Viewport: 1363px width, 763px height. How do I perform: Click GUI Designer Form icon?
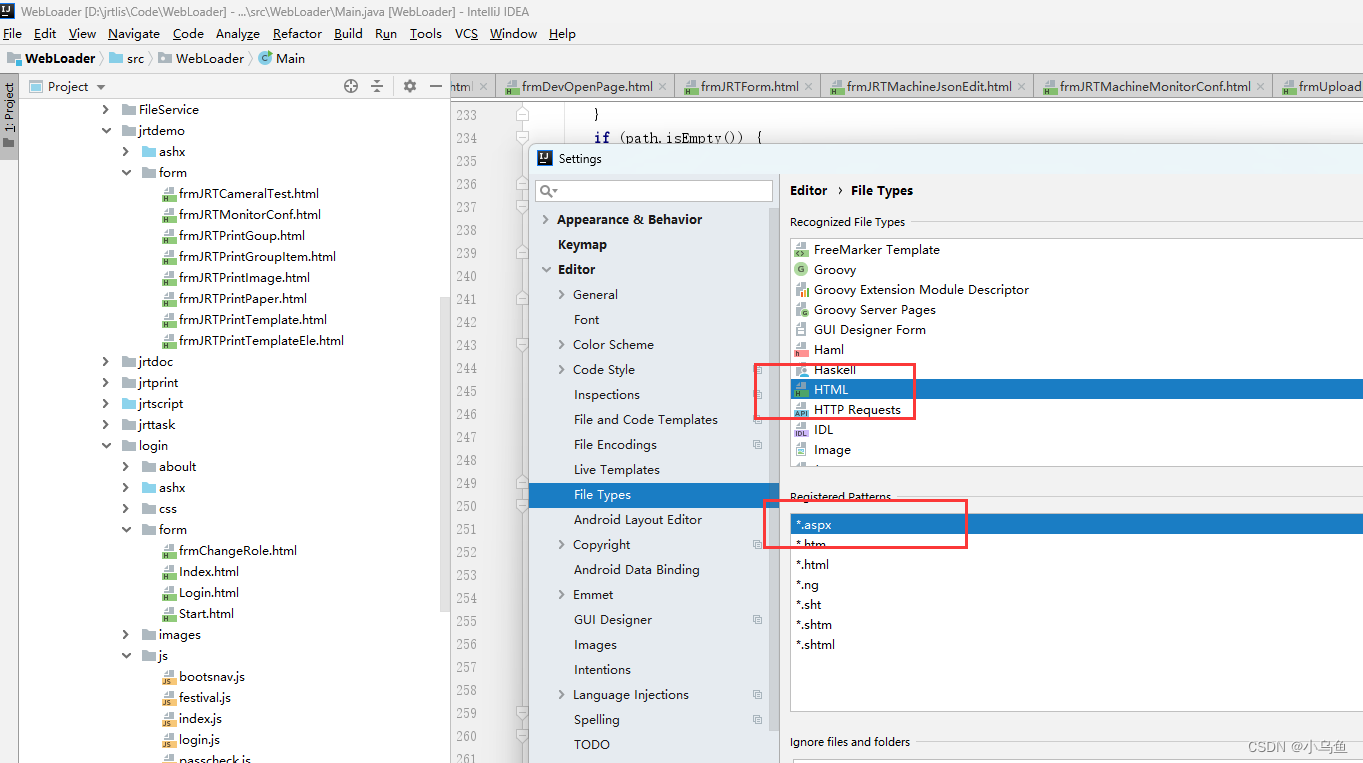(801, 330)
